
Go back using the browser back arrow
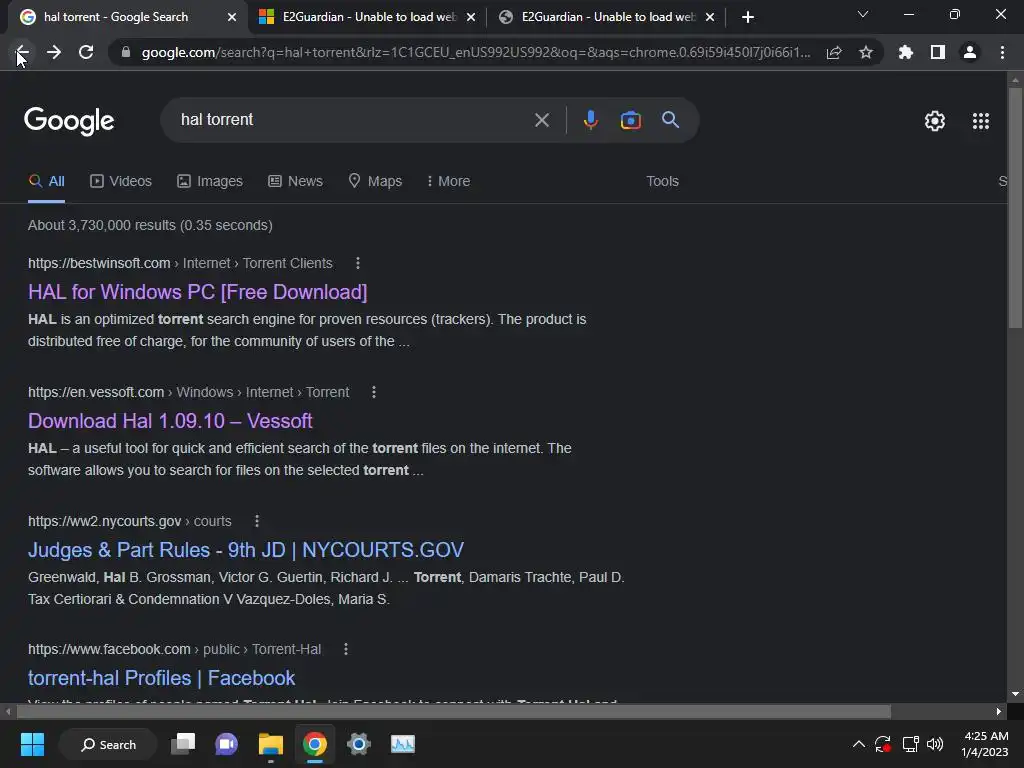pos(22,52)
